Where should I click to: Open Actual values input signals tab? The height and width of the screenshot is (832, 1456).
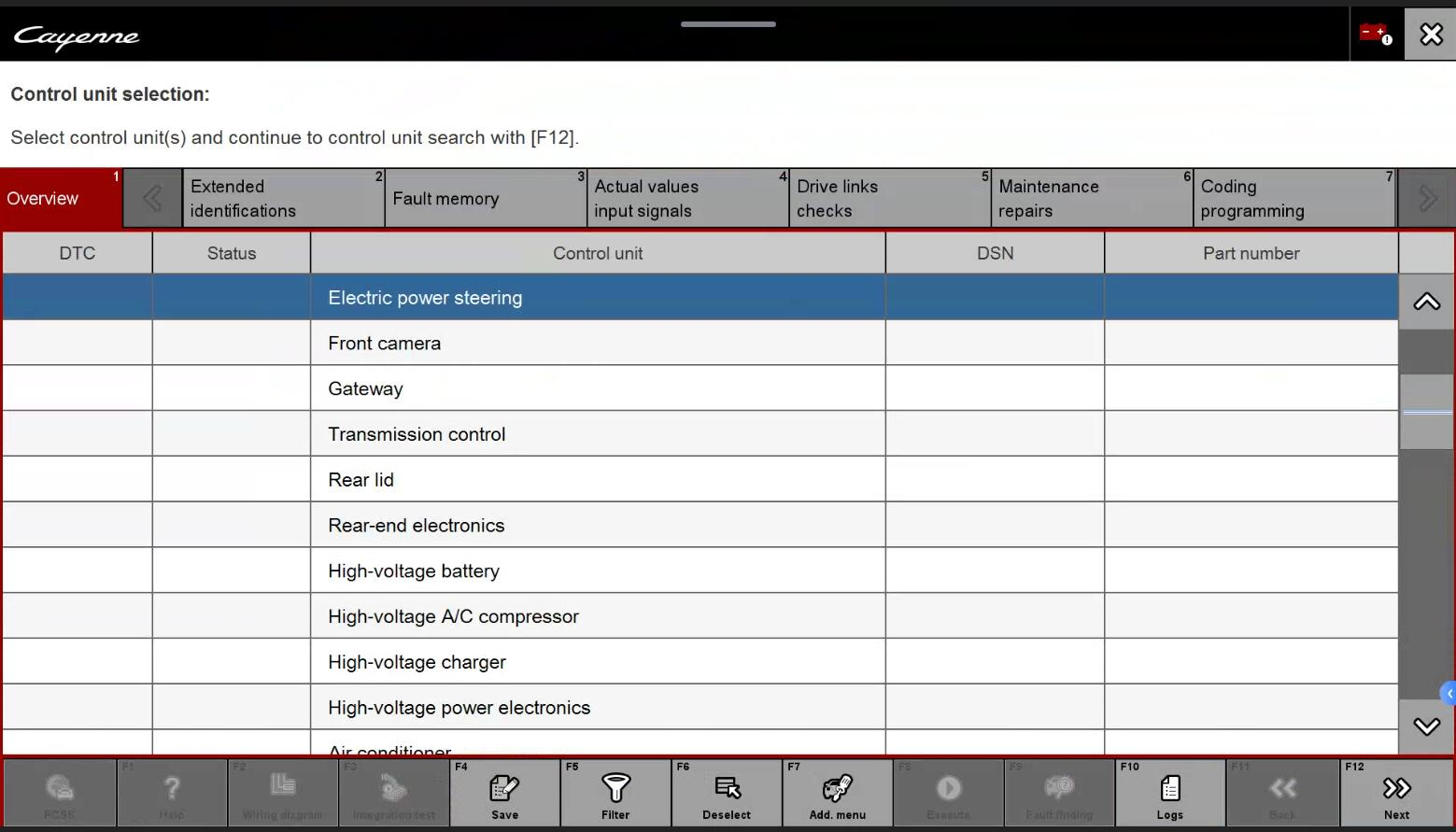[x=687, y=199]
